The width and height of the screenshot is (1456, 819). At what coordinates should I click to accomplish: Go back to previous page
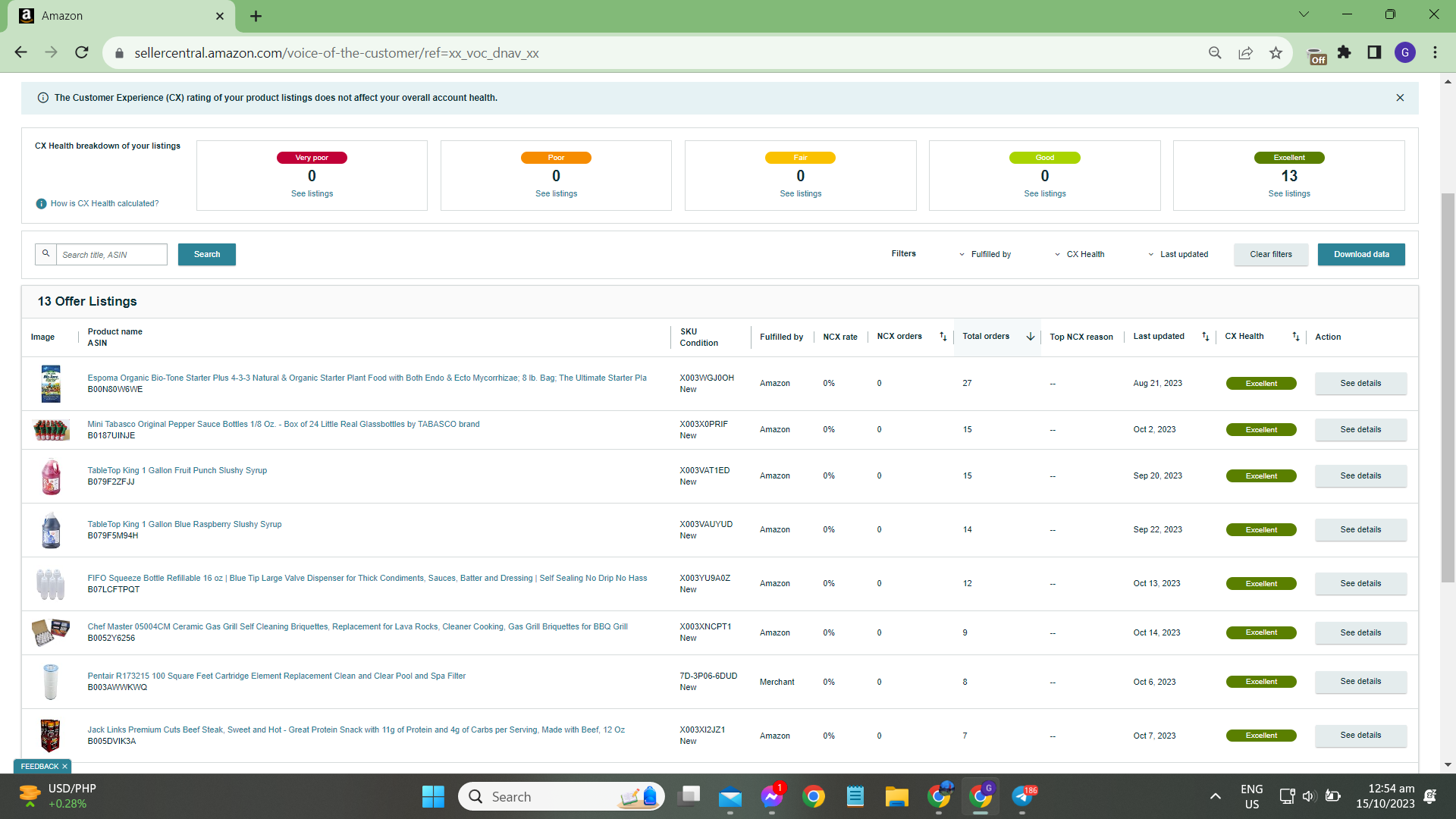click(x=20, y=52)
